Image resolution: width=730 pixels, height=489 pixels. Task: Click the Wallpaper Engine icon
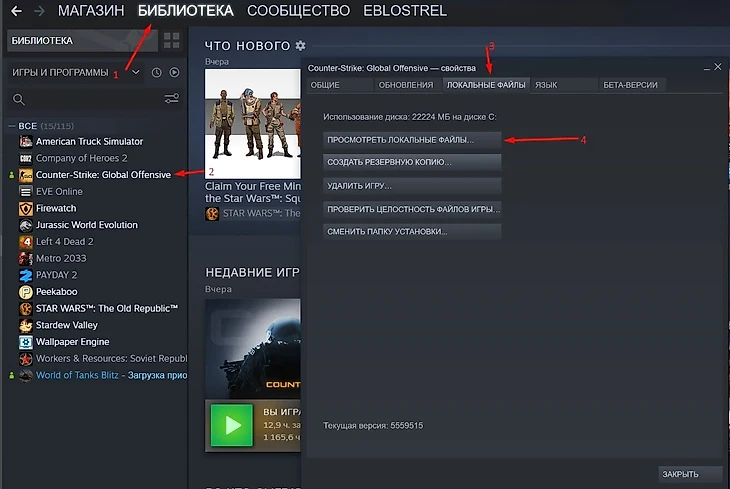tap(26, 342)
